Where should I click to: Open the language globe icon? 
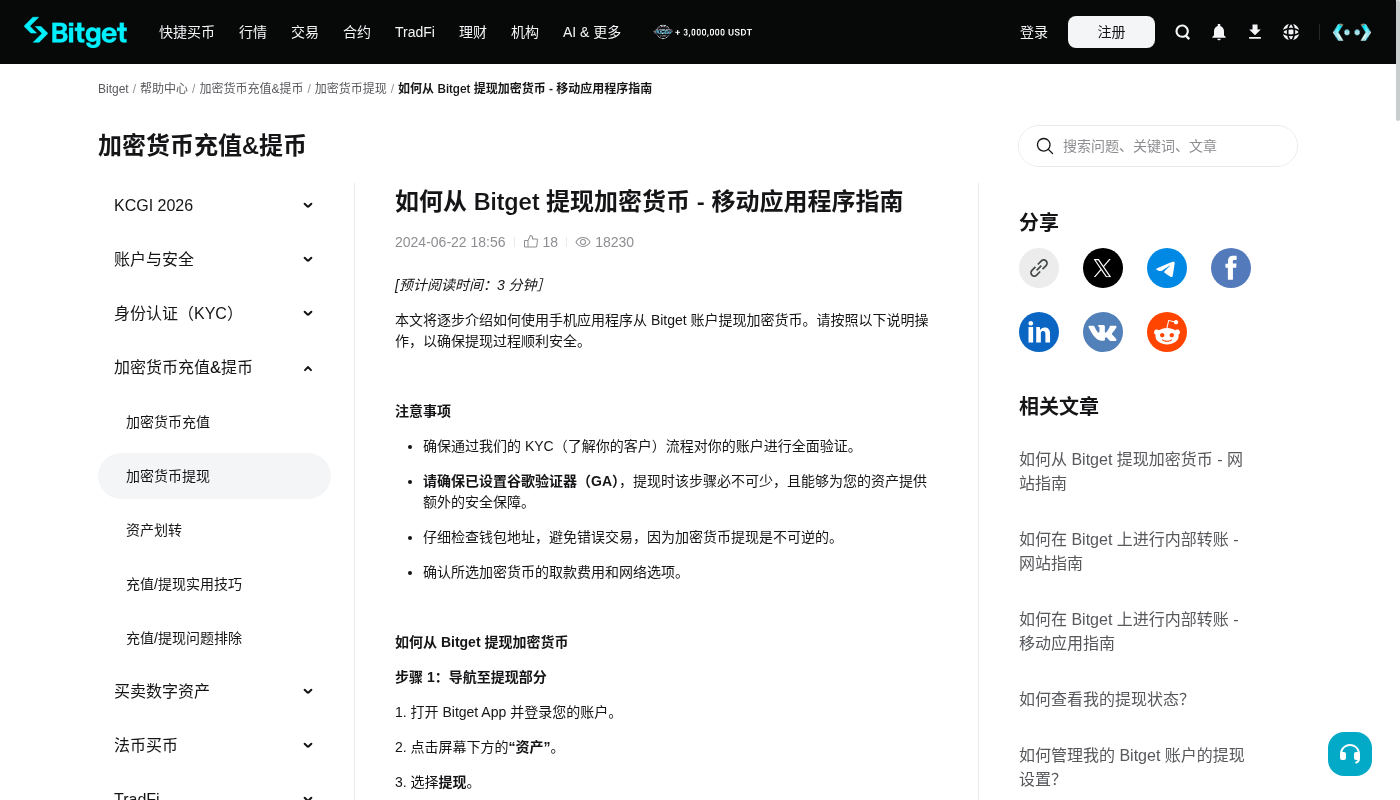(x=1291, y=32)
